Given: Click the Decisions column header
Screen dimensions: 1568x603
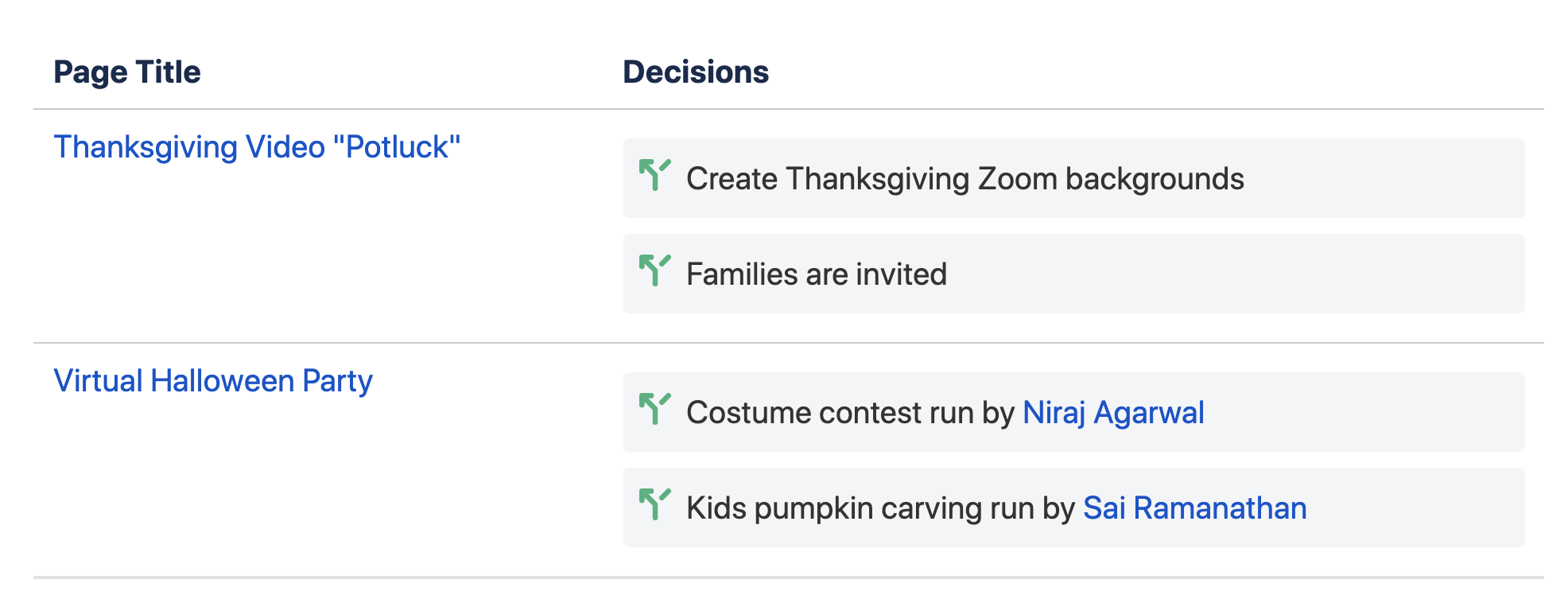Looking at the screenshot, I should point(696,72).
